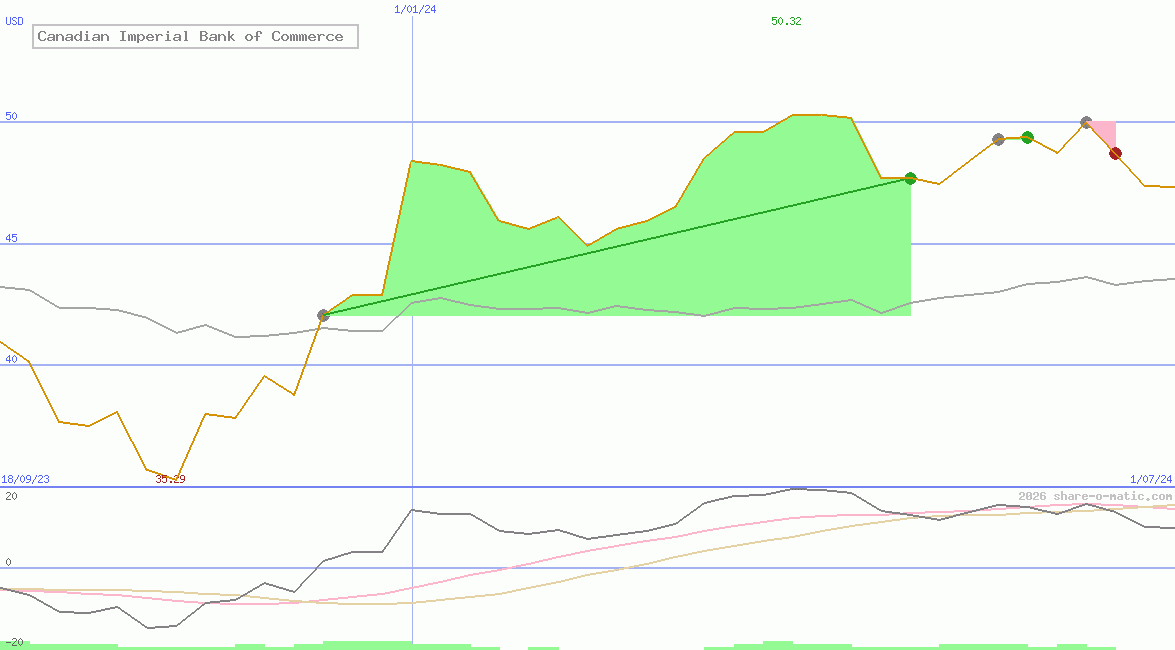Viewport: 1175px width, 650px height.
Task: Click the 18/09/23 start date label
Action: [x=25, y=479]
